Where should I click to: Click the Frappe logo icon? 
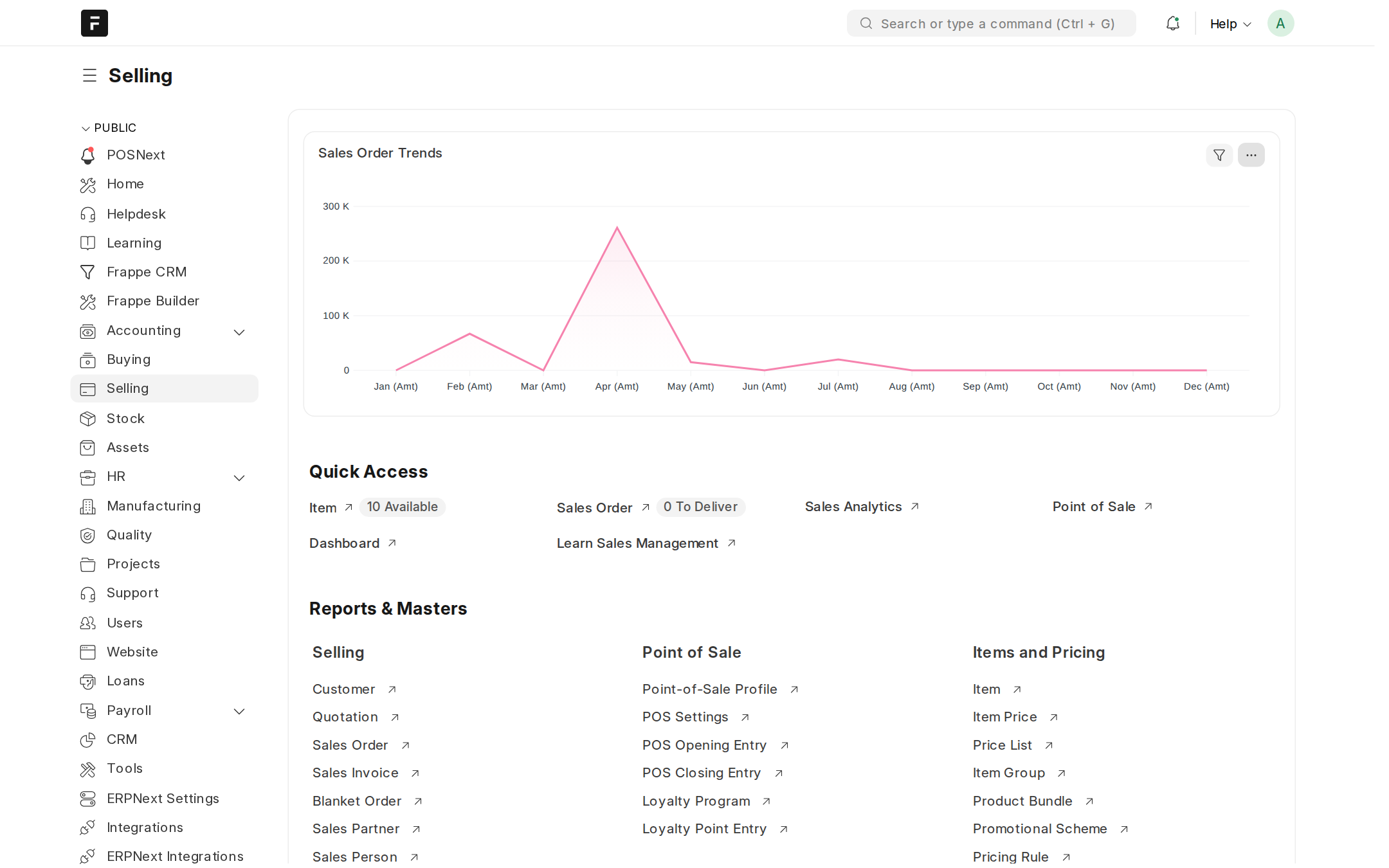[x=95, y=23]
